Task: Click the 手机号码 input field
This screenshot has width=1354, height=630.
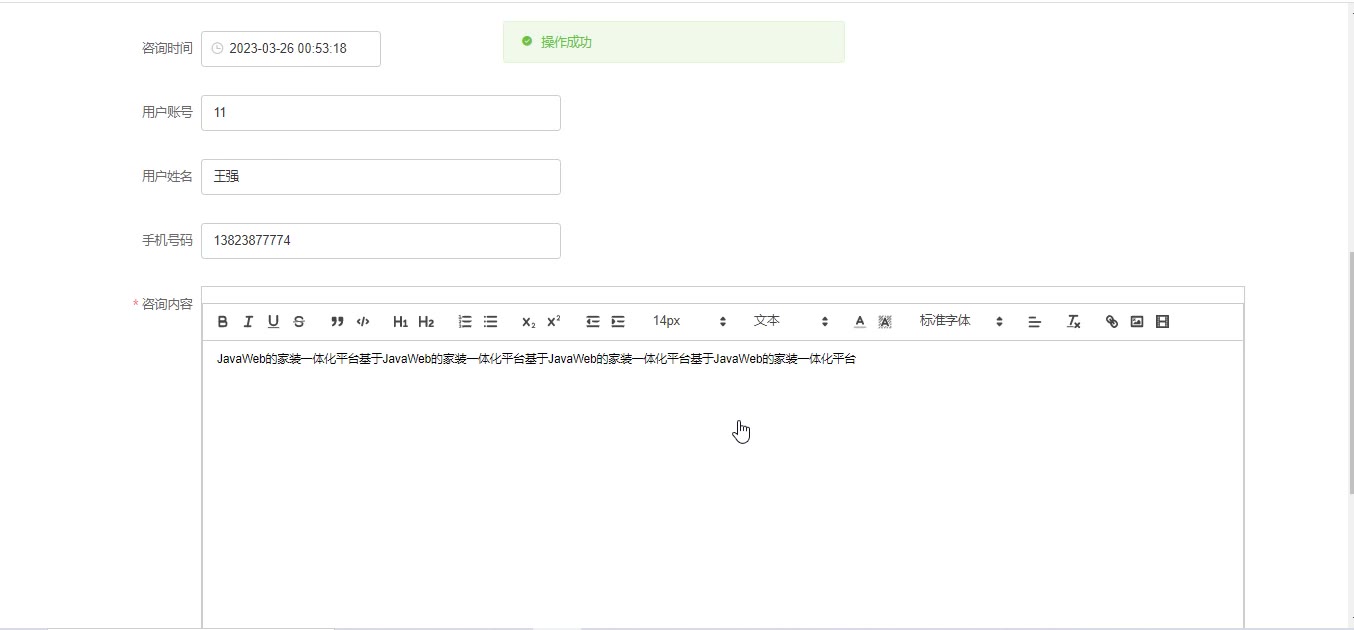Action: pyautogui.click(x=381, y=241)
